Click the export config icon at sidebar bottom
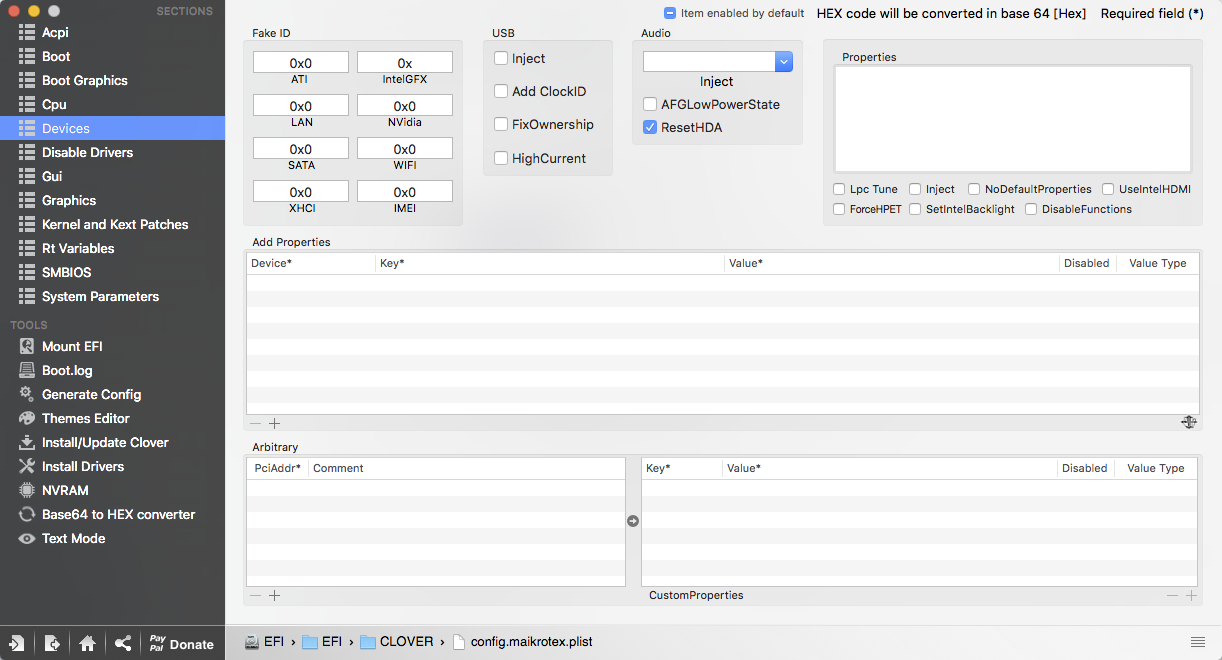Image resolution: width=1222 pixels, height=660 pixels. [x=52, y=644]
